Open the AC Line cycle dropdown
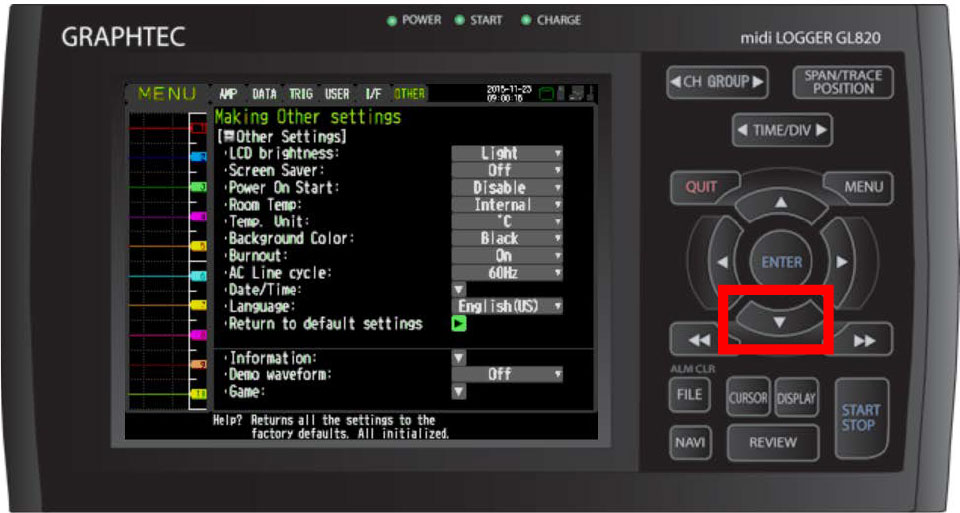 click(507, 272)
